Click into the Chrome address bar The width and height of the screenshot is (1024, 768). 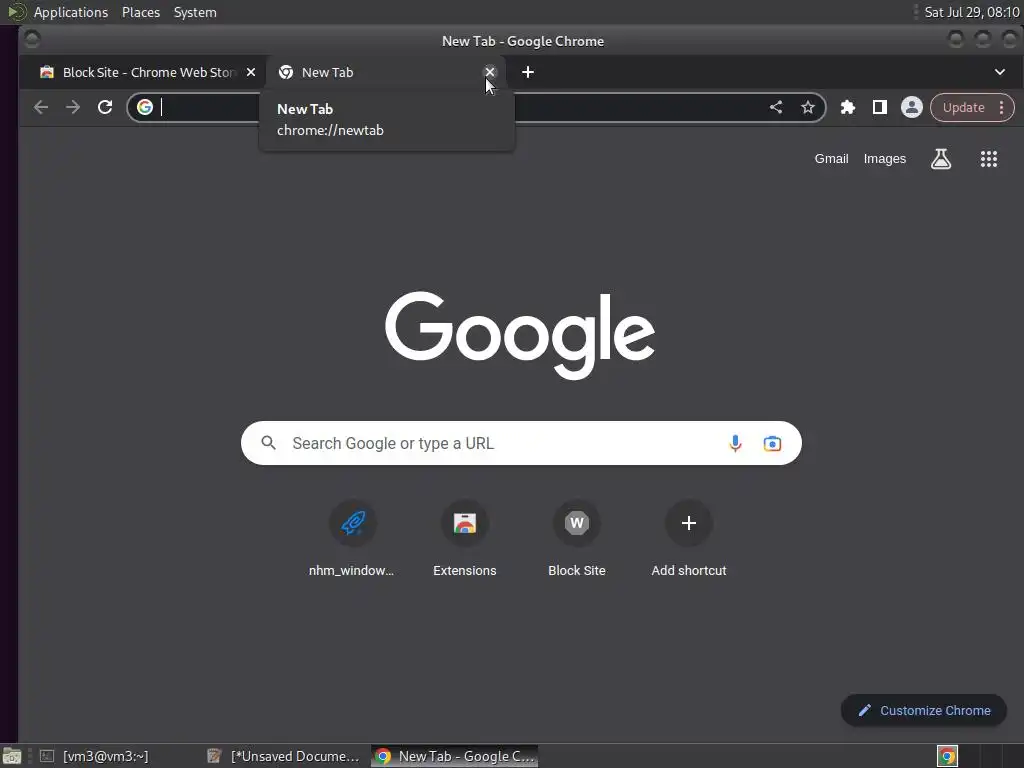[477, 107]
